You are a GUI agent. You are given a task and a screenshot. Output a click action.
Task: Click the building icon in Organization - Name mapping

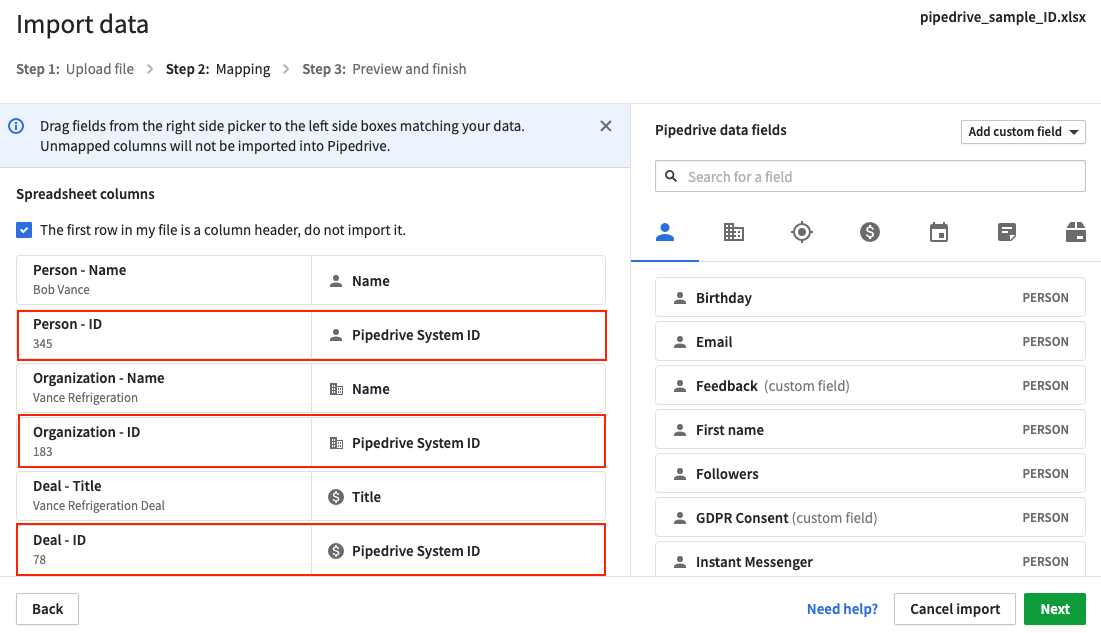(336, 389)
